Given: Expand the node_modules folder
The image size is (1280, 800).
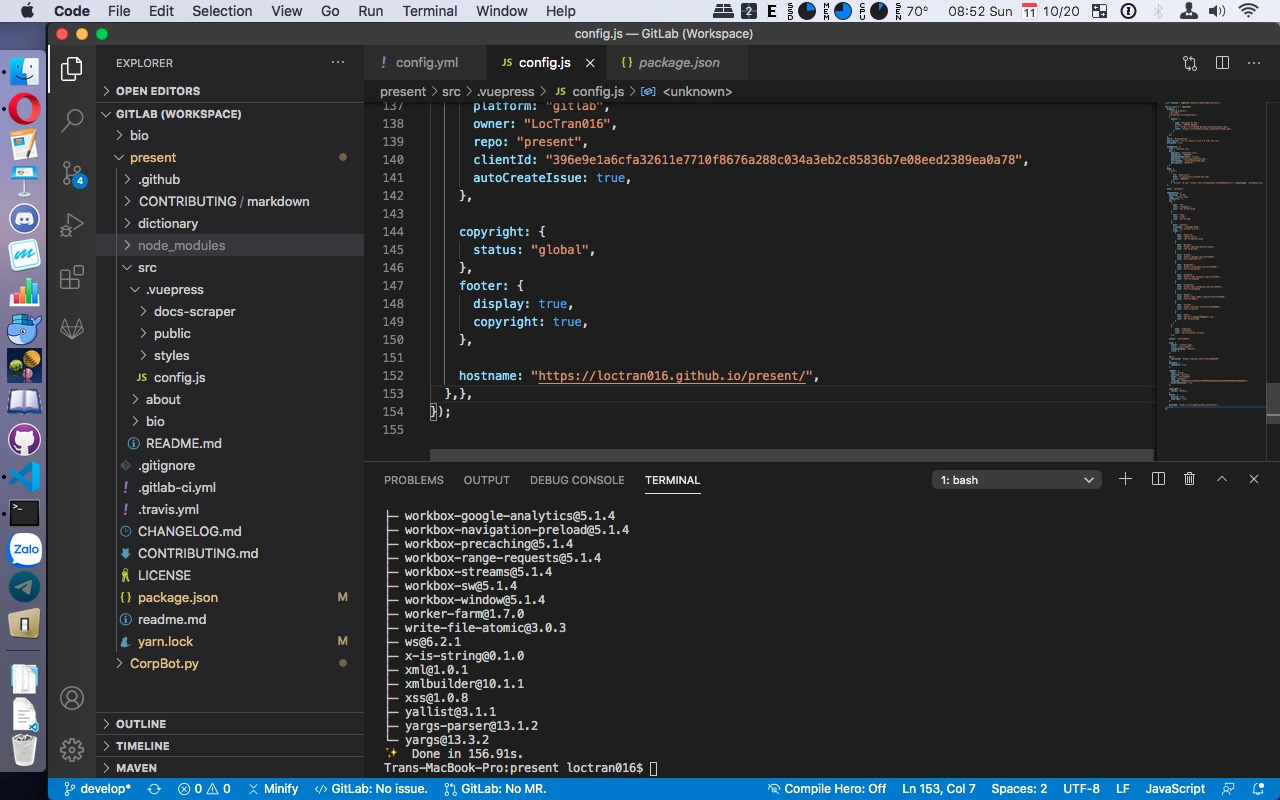Looking at the screenshot, I should [x=181, y=245].
